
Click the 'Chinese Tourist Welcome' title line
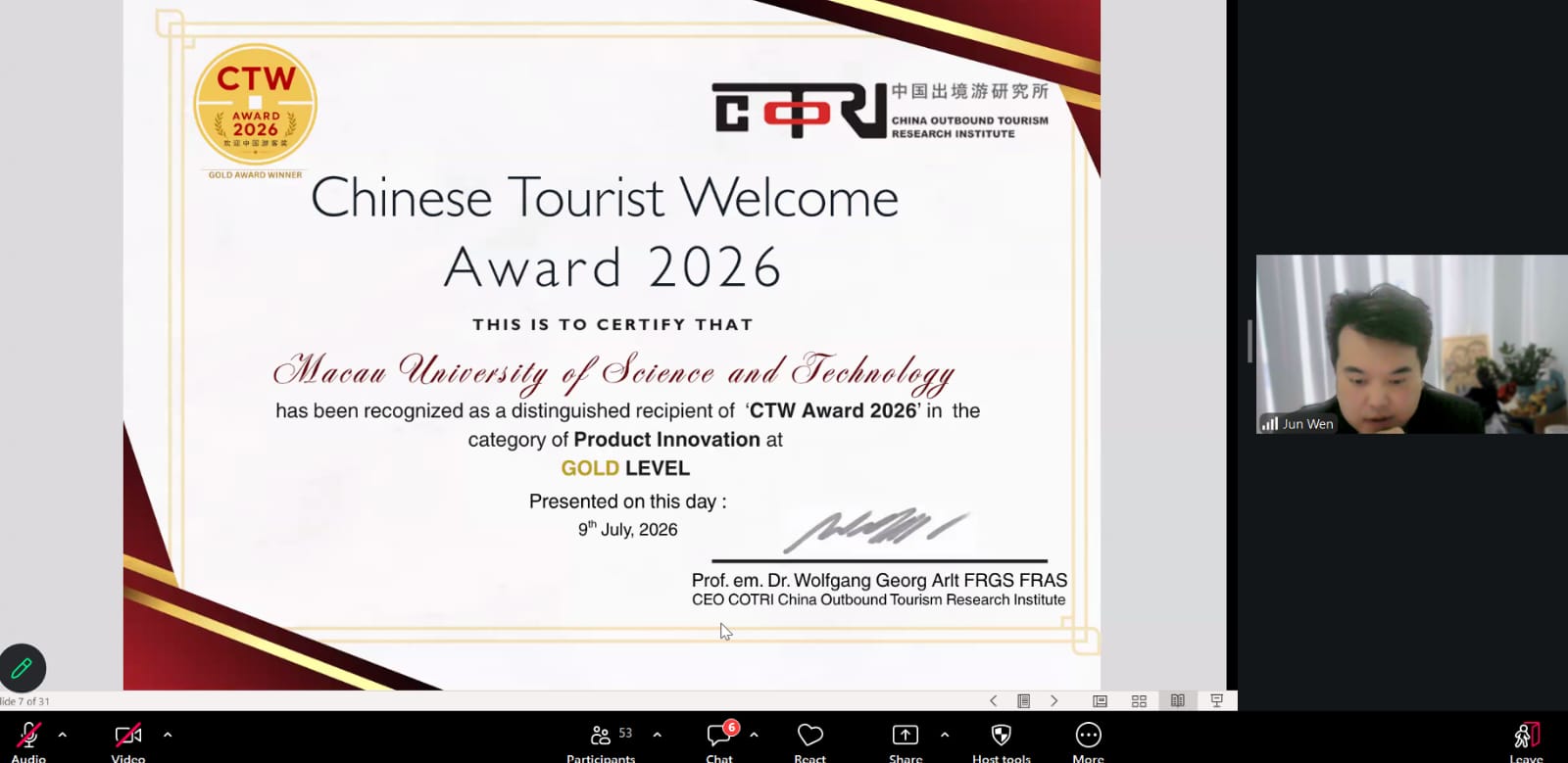click(605, 198)
